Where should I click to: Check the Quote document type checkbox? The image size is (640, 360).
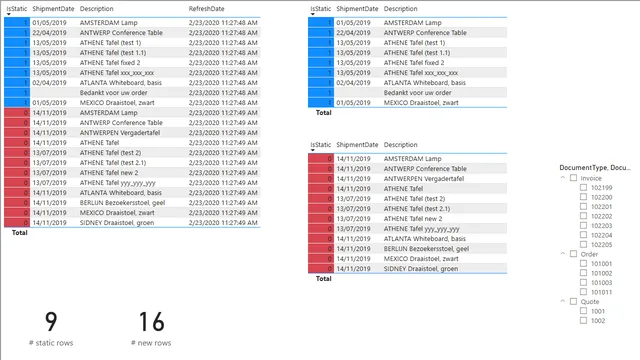coord(573,301)
